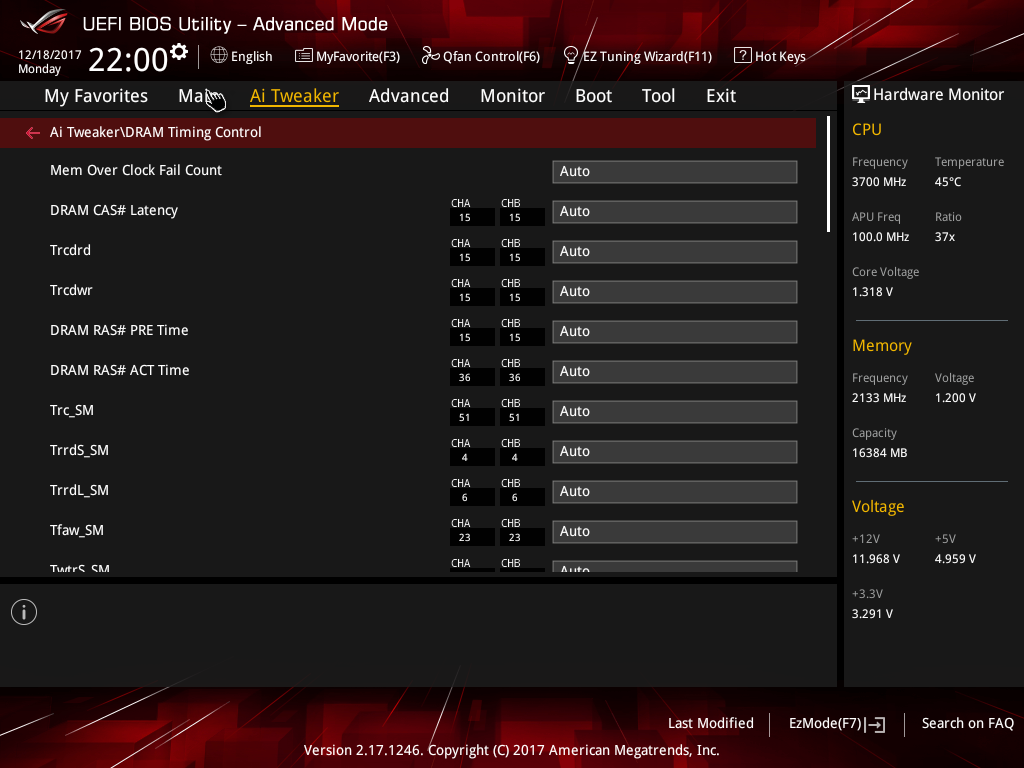Select the TrrdL_SM label
The image size is (1024, 768).
[x=79, y=490]
